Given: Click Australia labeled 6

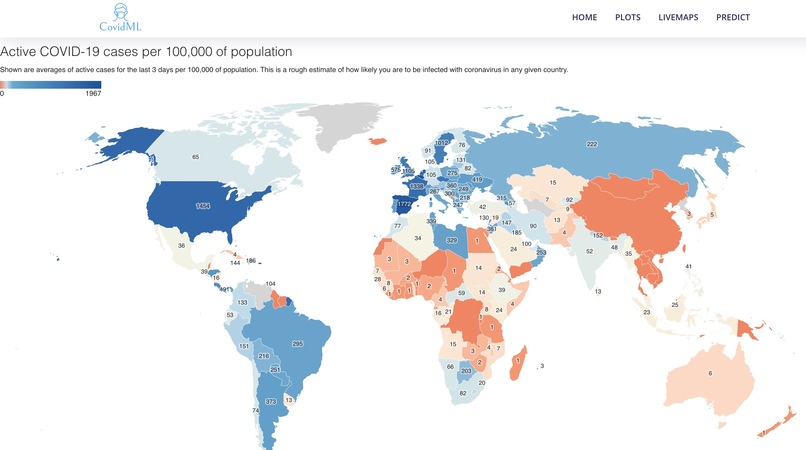Looking at the screenshot, I should pyautogui.click(x=710, y=373).
